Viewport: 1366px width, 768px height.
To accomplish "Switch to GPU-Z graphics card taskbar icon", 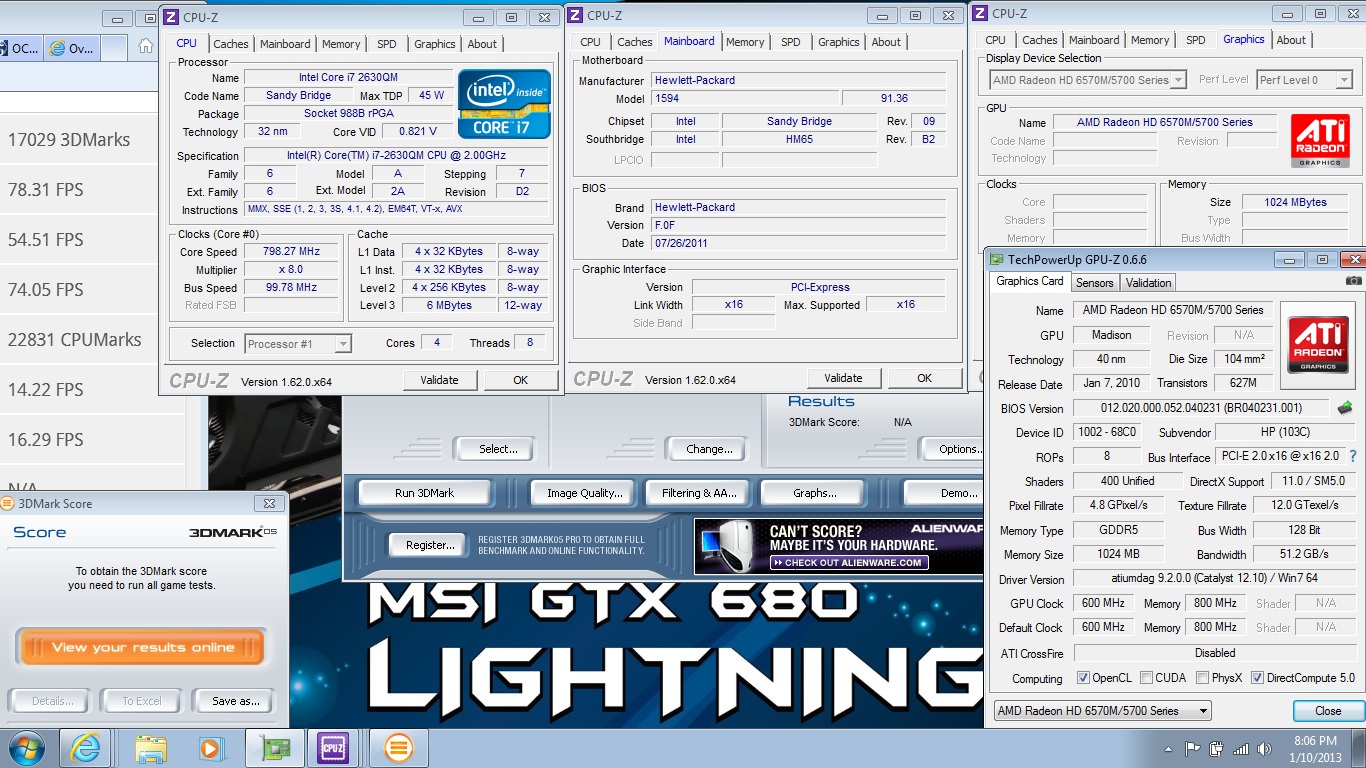I will point(274,748).
